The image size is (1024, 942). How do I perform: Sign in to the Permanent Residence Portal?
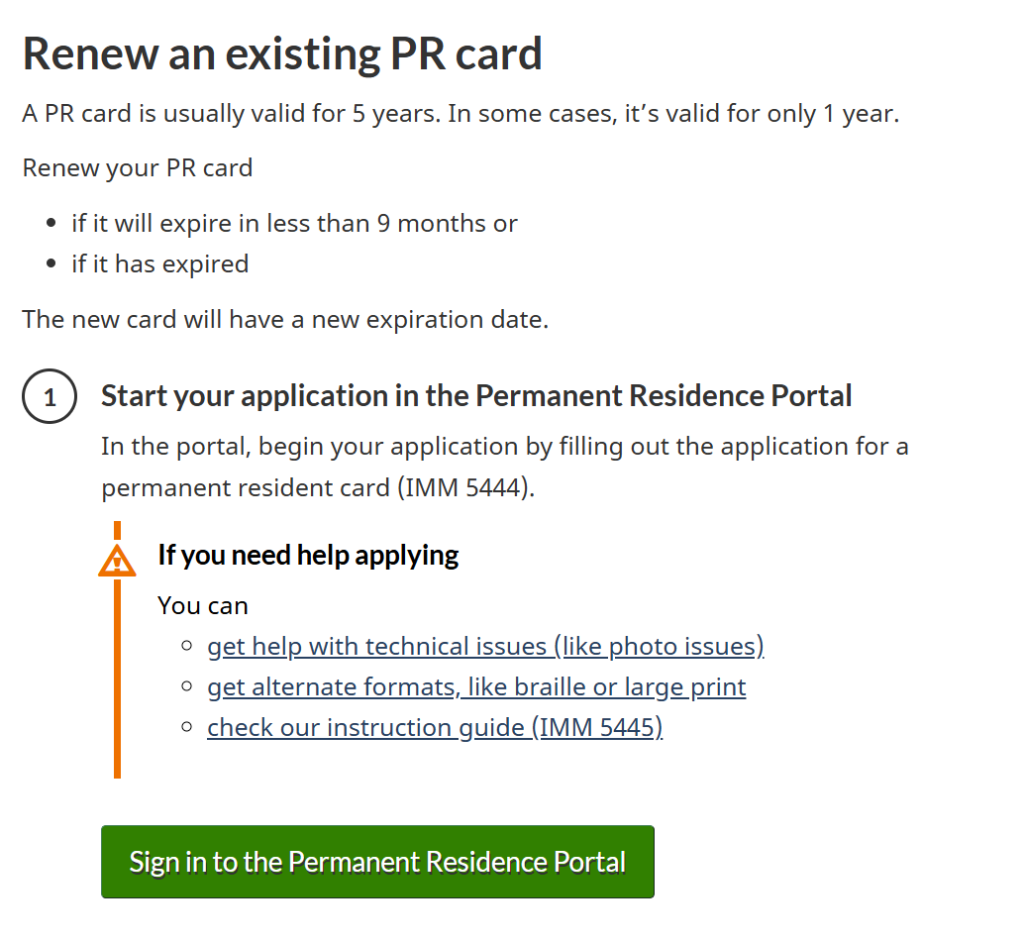tap(377, 862)
